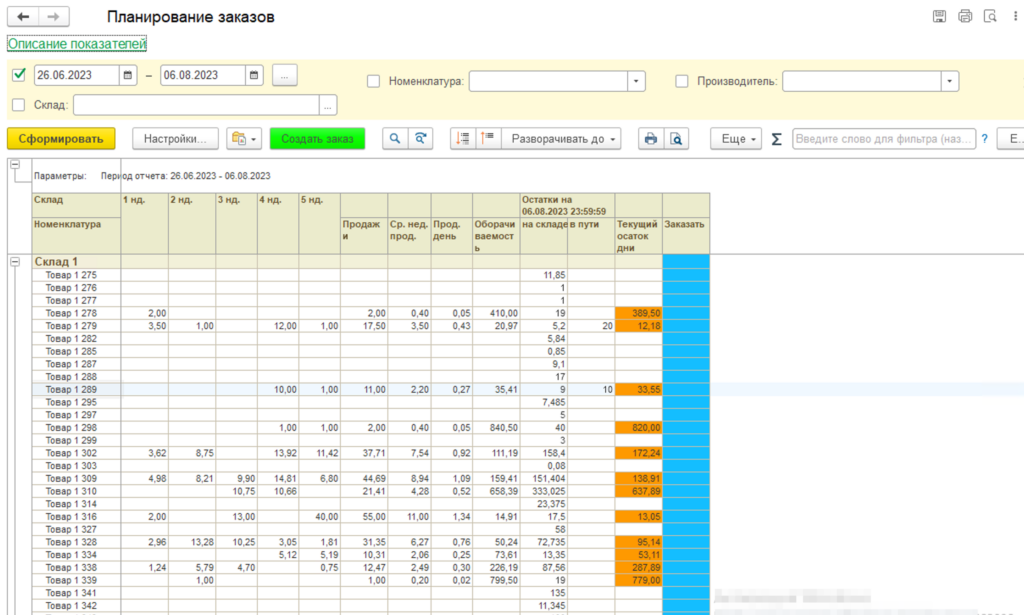Click the в пути value 20 for Товар 1 279
The width and height of the screenshot is (1024, 615).
tap(591, 326)
